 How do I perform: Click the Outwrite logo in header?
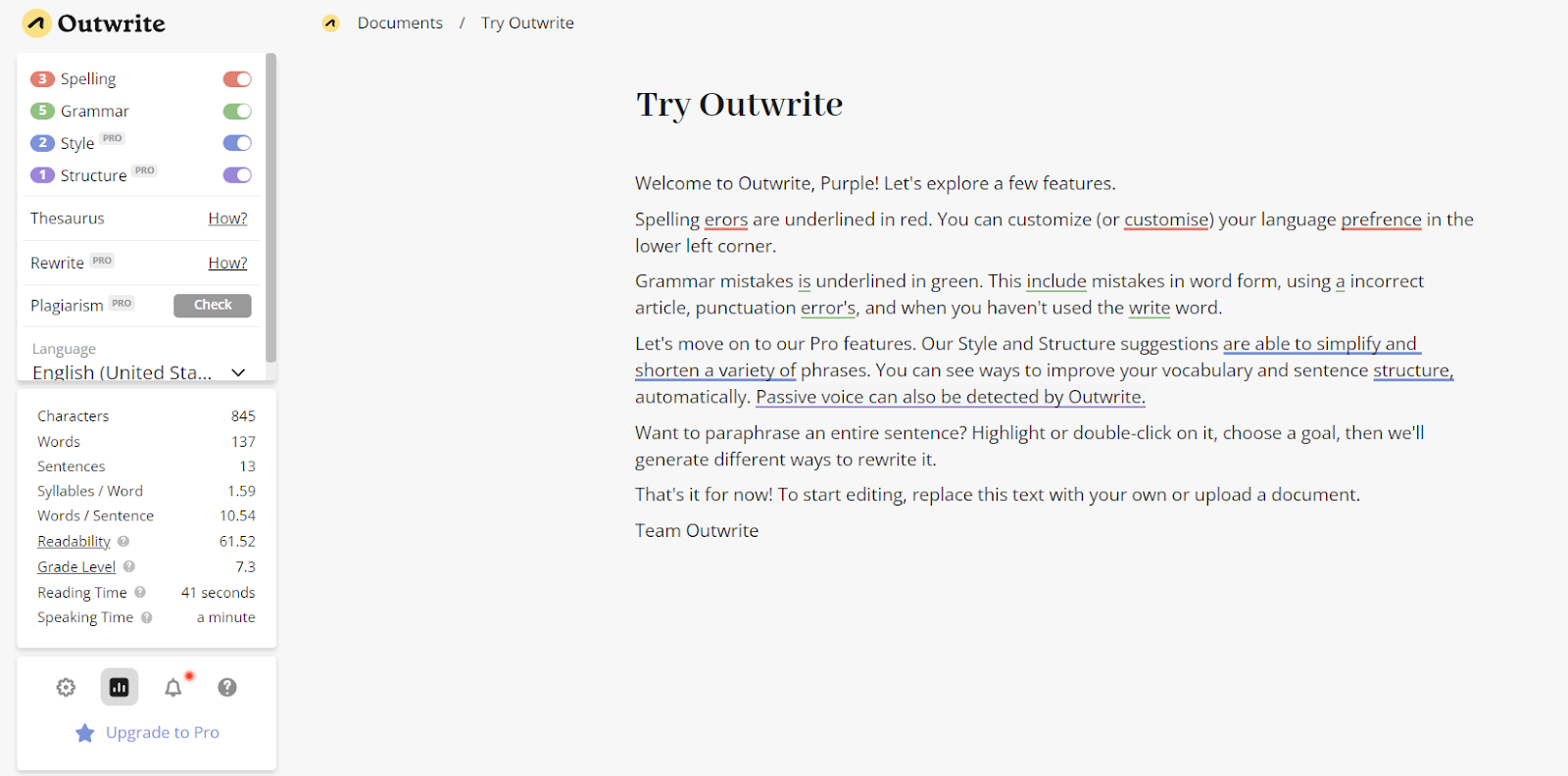(x=94, y=24)
